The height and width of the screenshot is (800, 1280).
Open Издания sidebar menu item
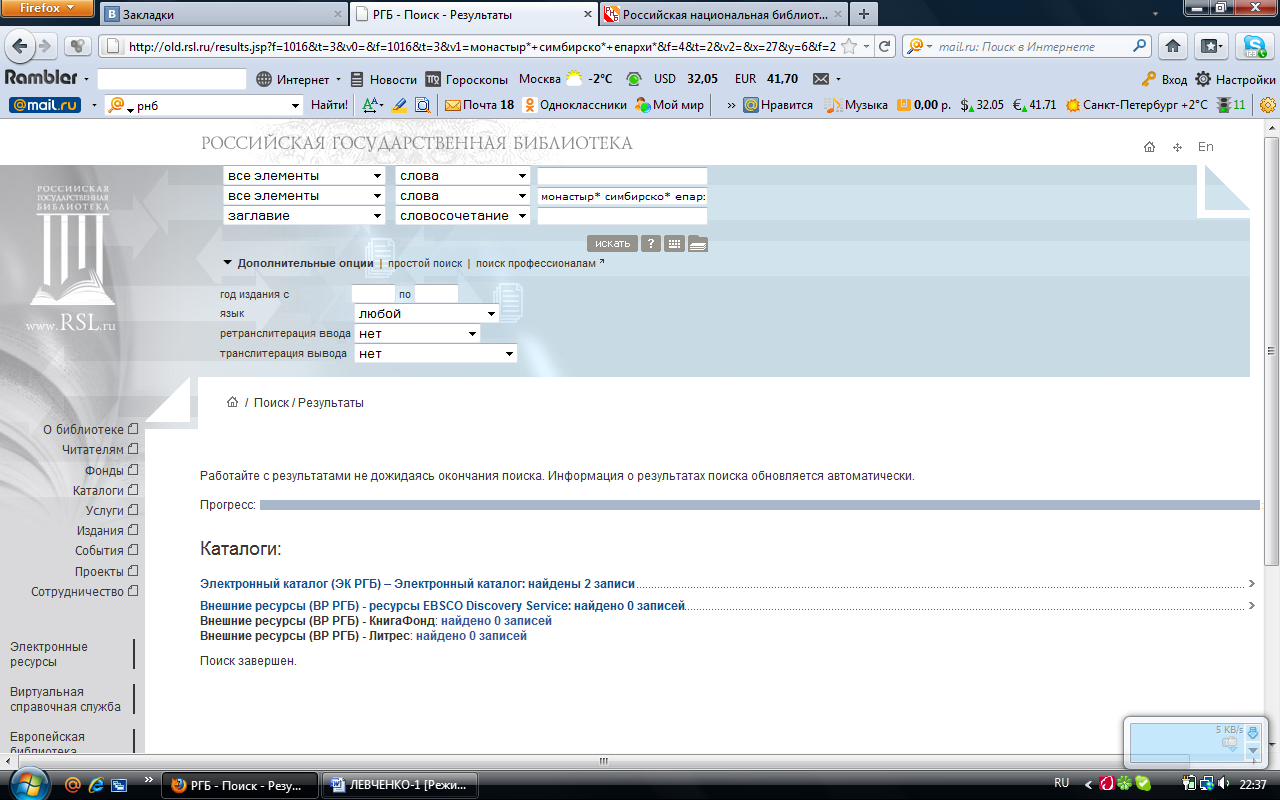[x=107, y=531]
